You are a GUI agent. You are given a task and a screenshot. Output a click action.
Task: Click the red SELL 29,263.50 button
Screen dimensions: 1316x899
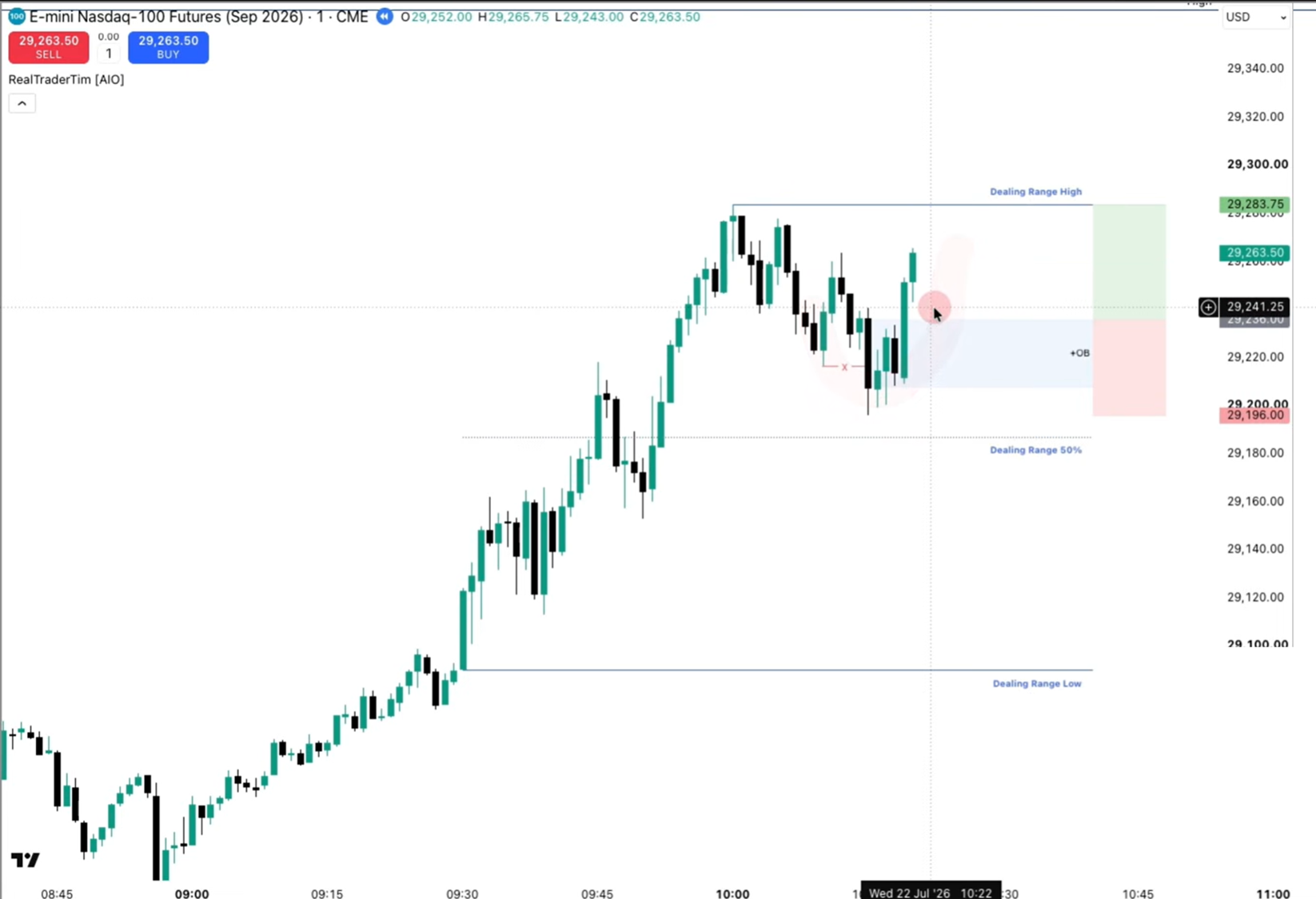tap(48, 47)
